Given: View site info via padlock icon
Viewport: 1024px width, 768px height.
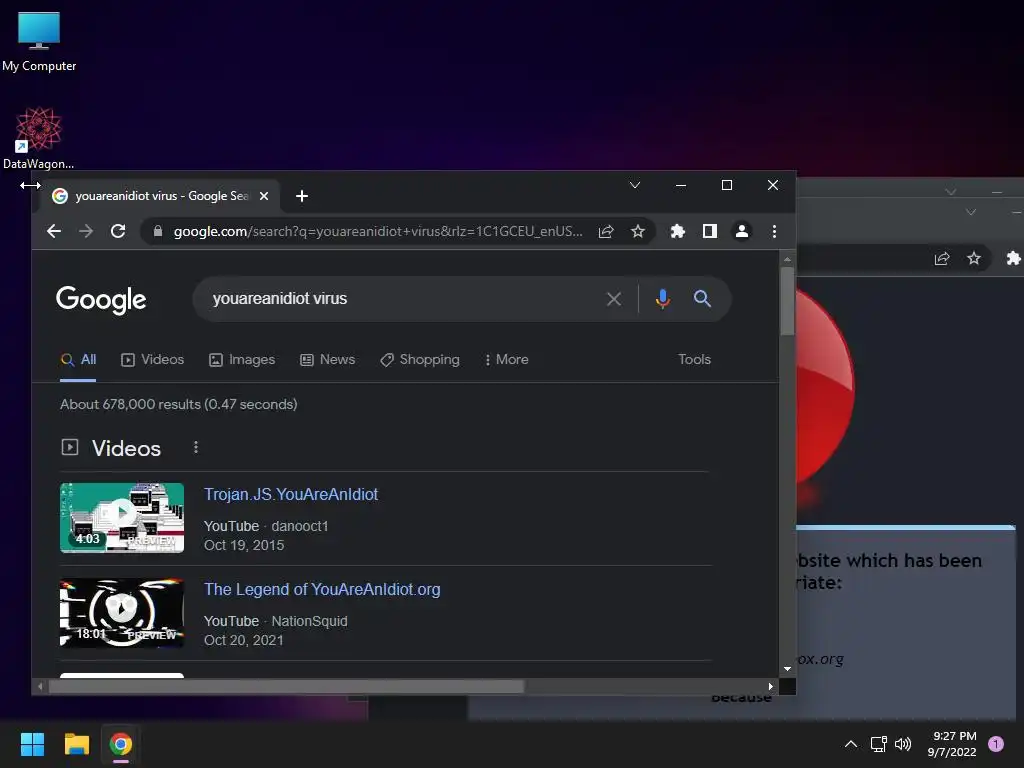Looking at the screenshot, I should click(157, 231).
